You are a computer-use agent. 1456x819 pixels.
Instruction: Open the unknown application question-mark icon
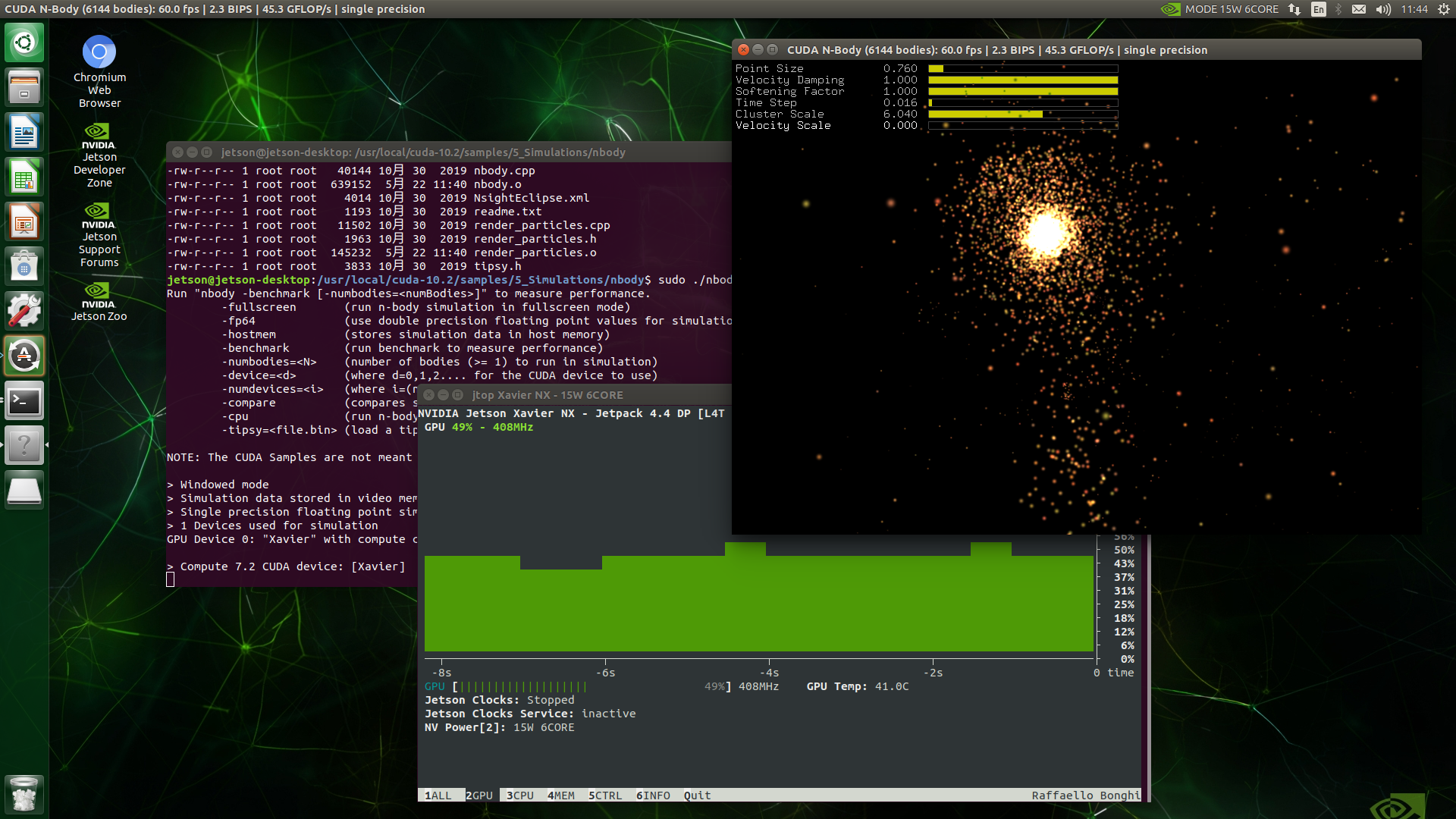pos(24,445)
